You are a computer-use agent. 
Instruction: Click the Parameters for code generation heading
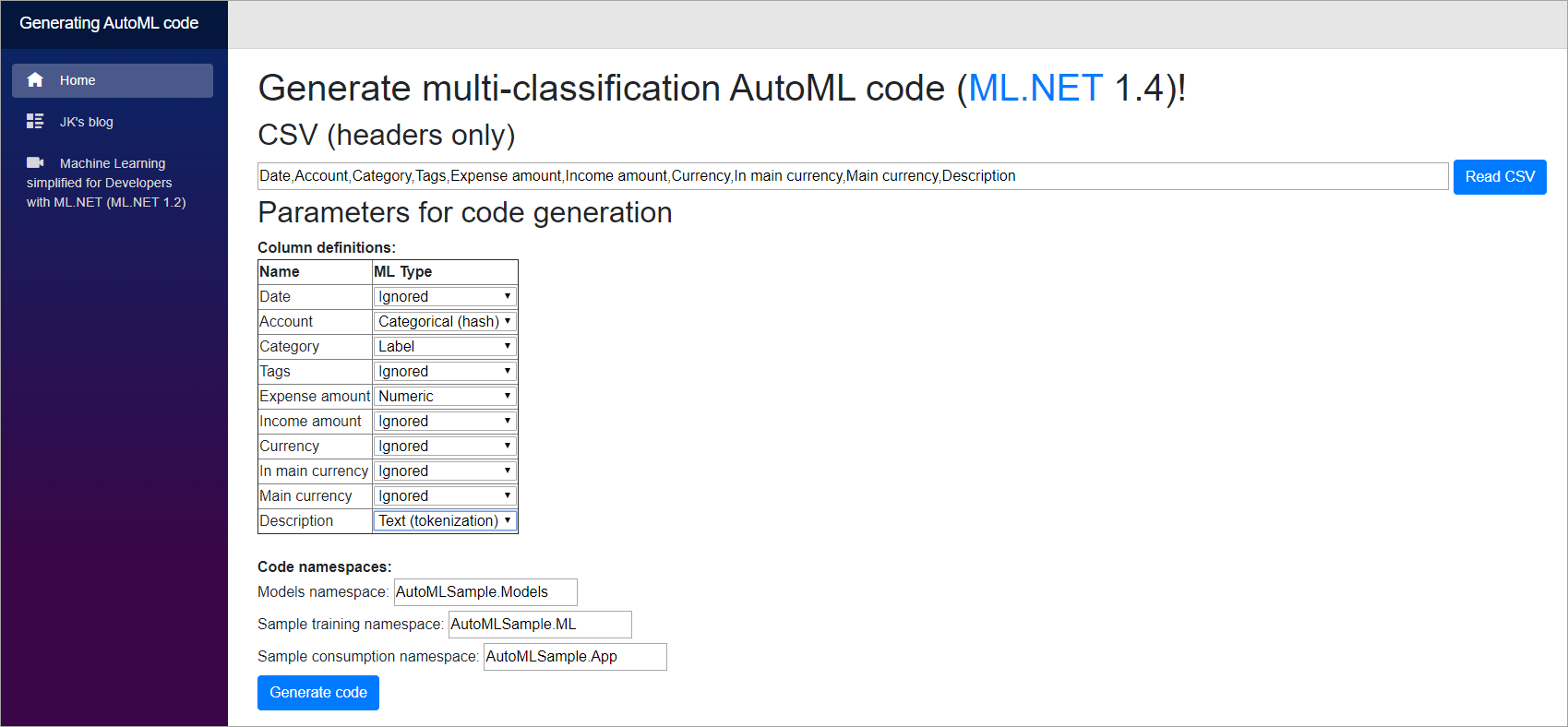[x=465, y=213]
